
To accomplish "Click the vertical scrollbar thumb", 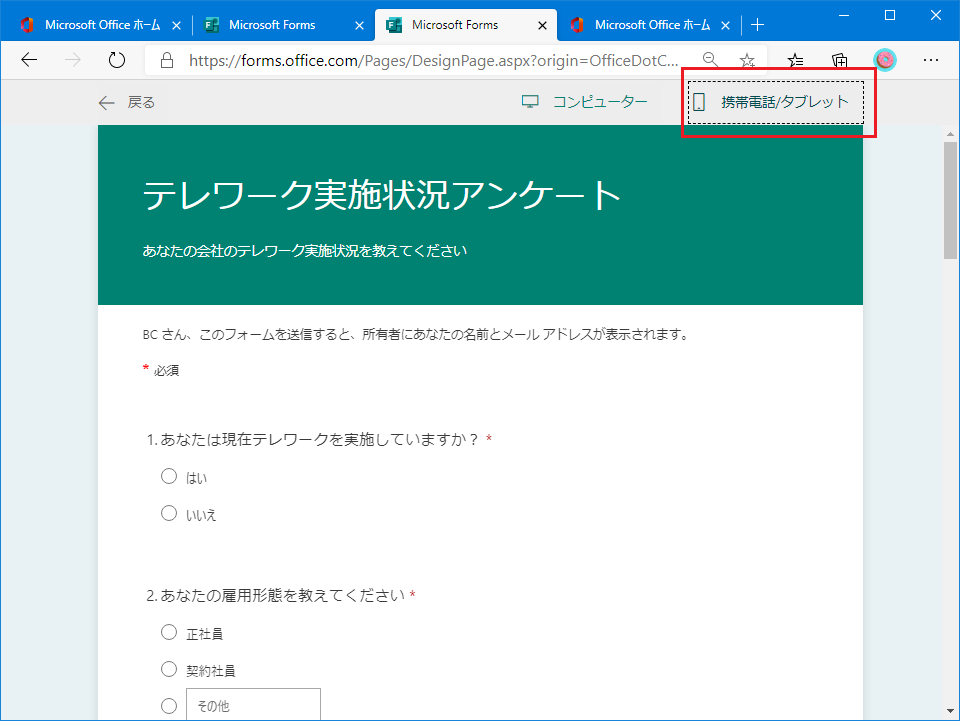I will point(950,200).
